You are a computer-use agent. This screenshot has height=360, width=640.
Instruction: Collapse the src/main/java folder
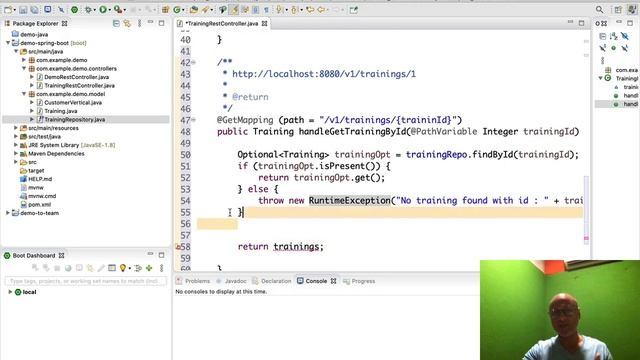pyautogui.click(x=16, y=51)
